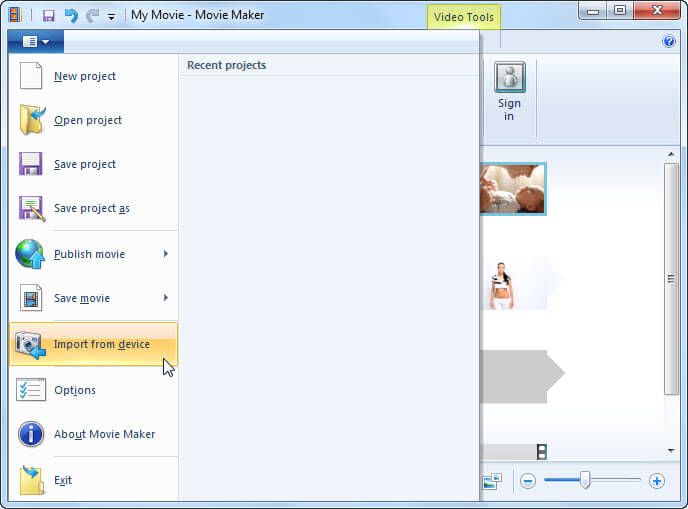The height and width of the screenshot is (509, 688).
Task: Choose Open project from the menu
Action: click(x=93, y=120)
